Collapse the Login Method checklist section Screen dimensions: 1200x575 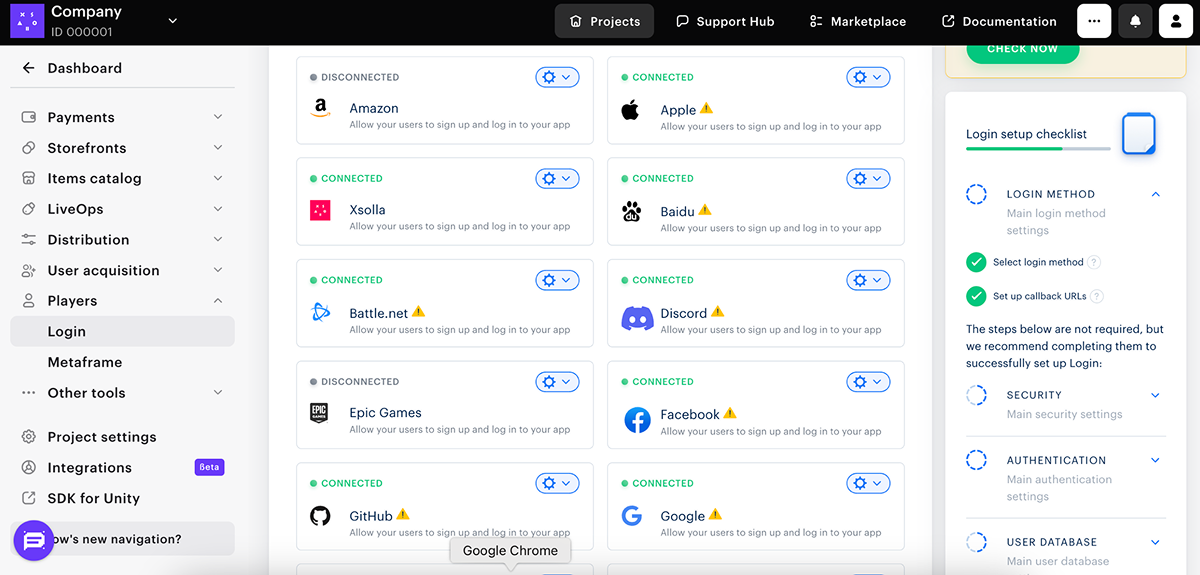tap(1155, 194)
